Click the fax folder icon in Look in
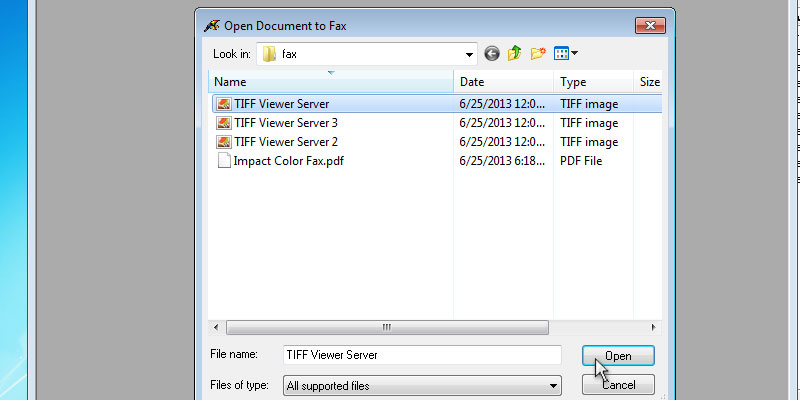This screenshot has height=400, width=800. [270, 54]
